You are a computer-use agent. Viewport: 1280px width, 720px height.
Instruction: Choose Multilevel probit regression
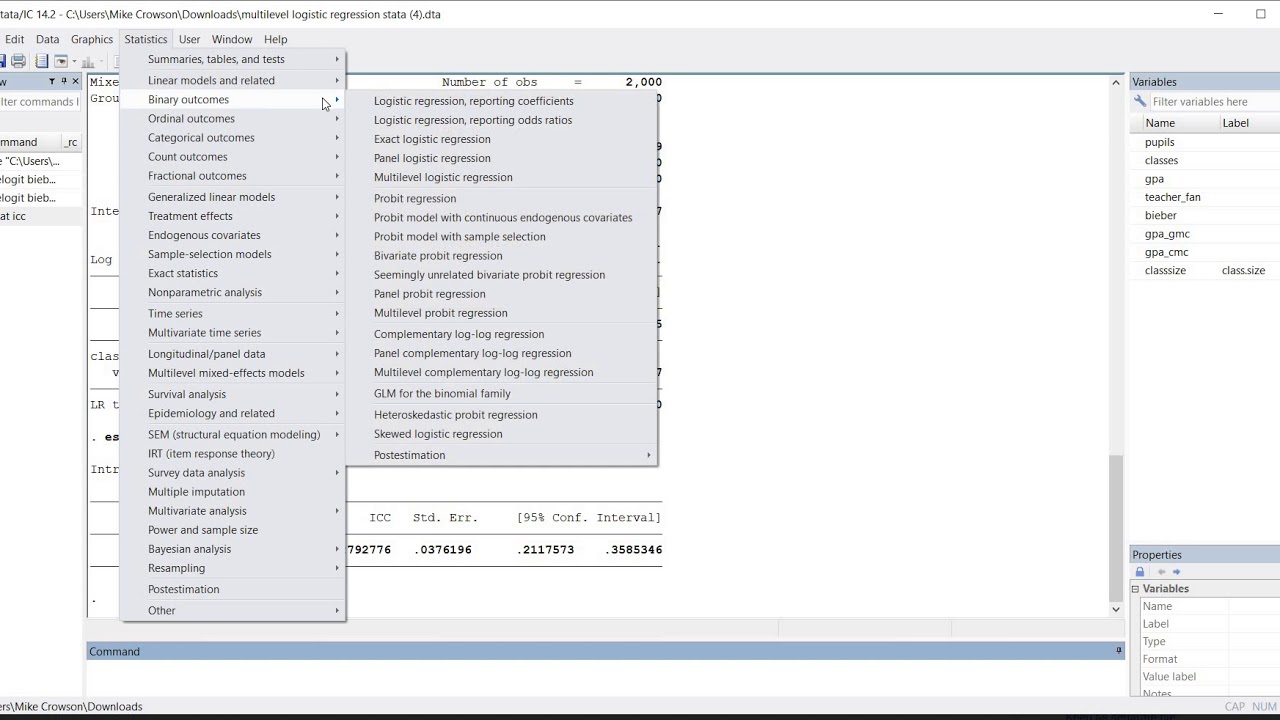(501, 313)
